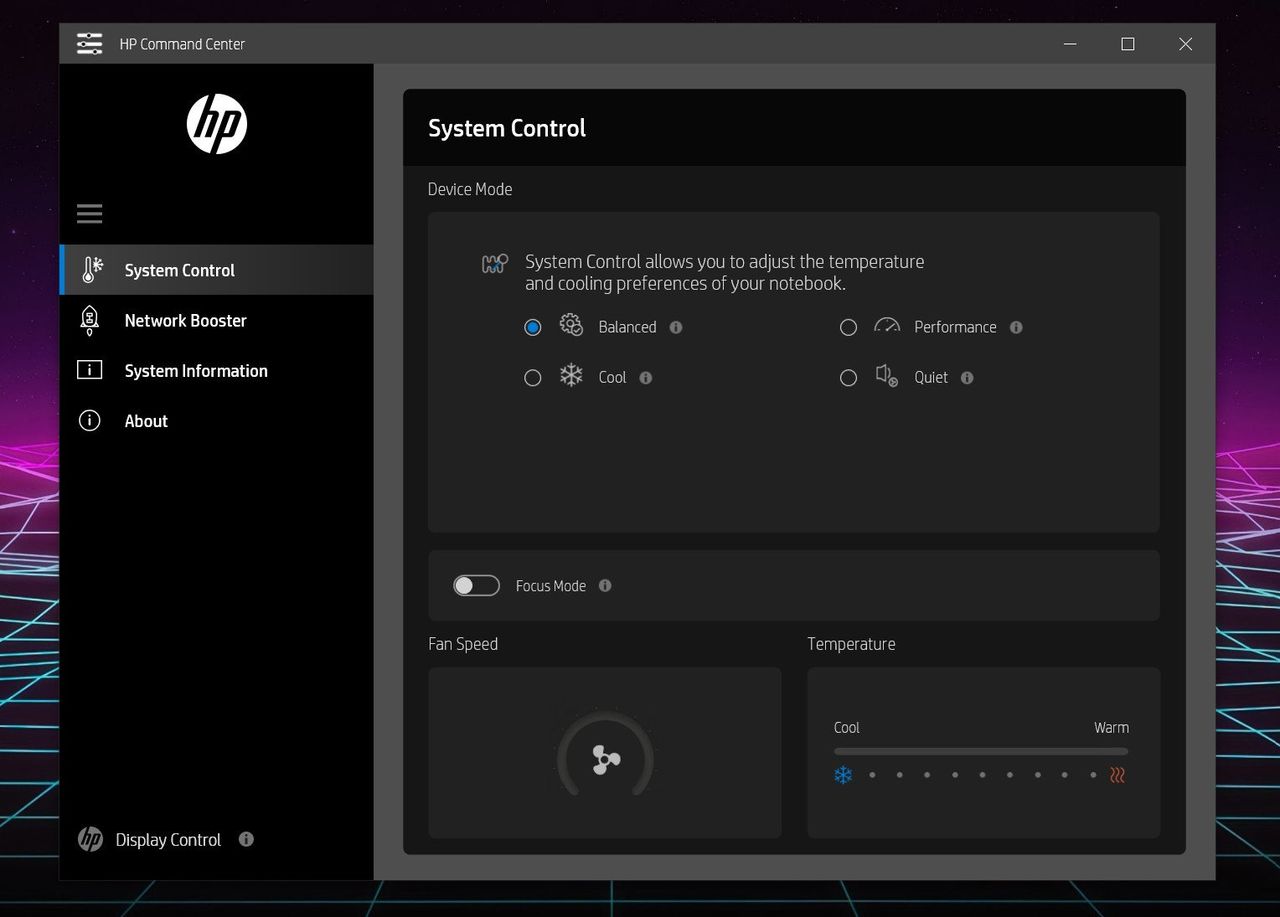Click the rocket Network Booster icon
The height and width of the screenshot is (917, 1280).
[89, 320]
